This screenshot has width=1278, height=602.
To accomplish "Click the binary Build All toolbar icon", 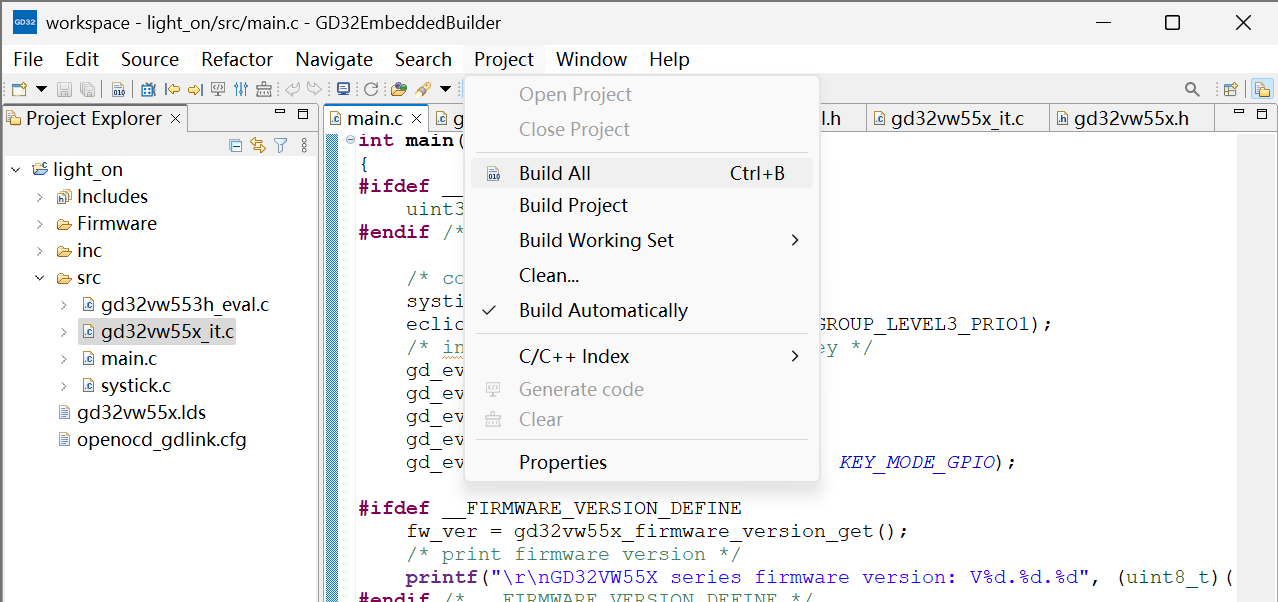I will tap(118, 89).
